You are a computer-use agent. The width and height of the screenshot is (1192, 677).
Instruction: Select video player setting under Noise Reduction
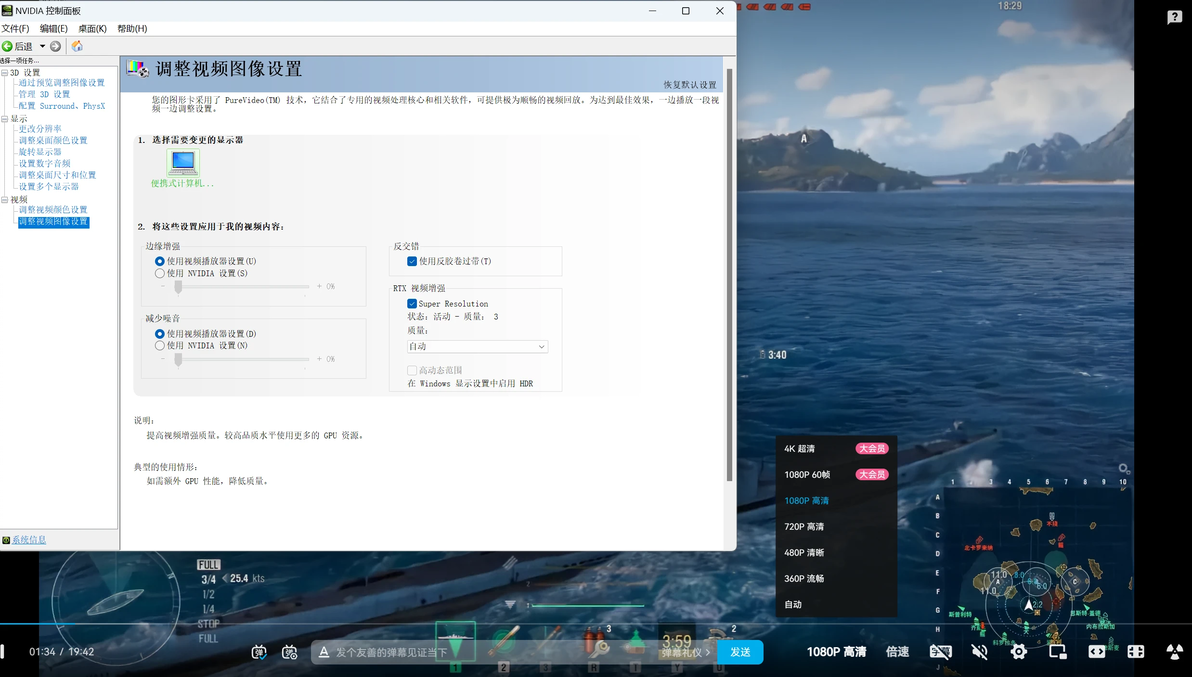tap(160, 334)
